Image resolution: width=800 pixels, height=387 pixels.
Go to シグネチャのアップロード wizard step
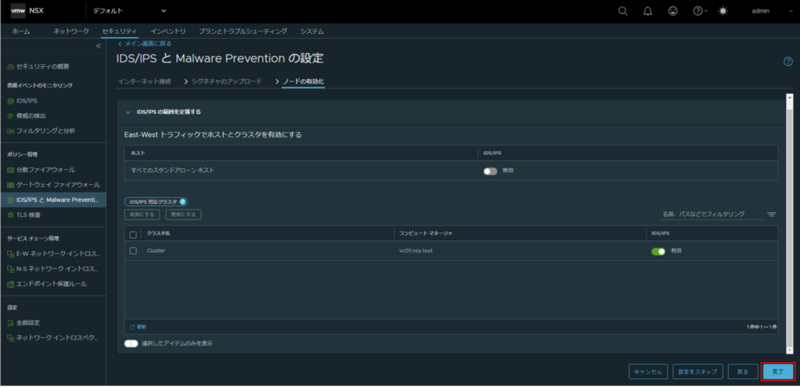point(227,82)
